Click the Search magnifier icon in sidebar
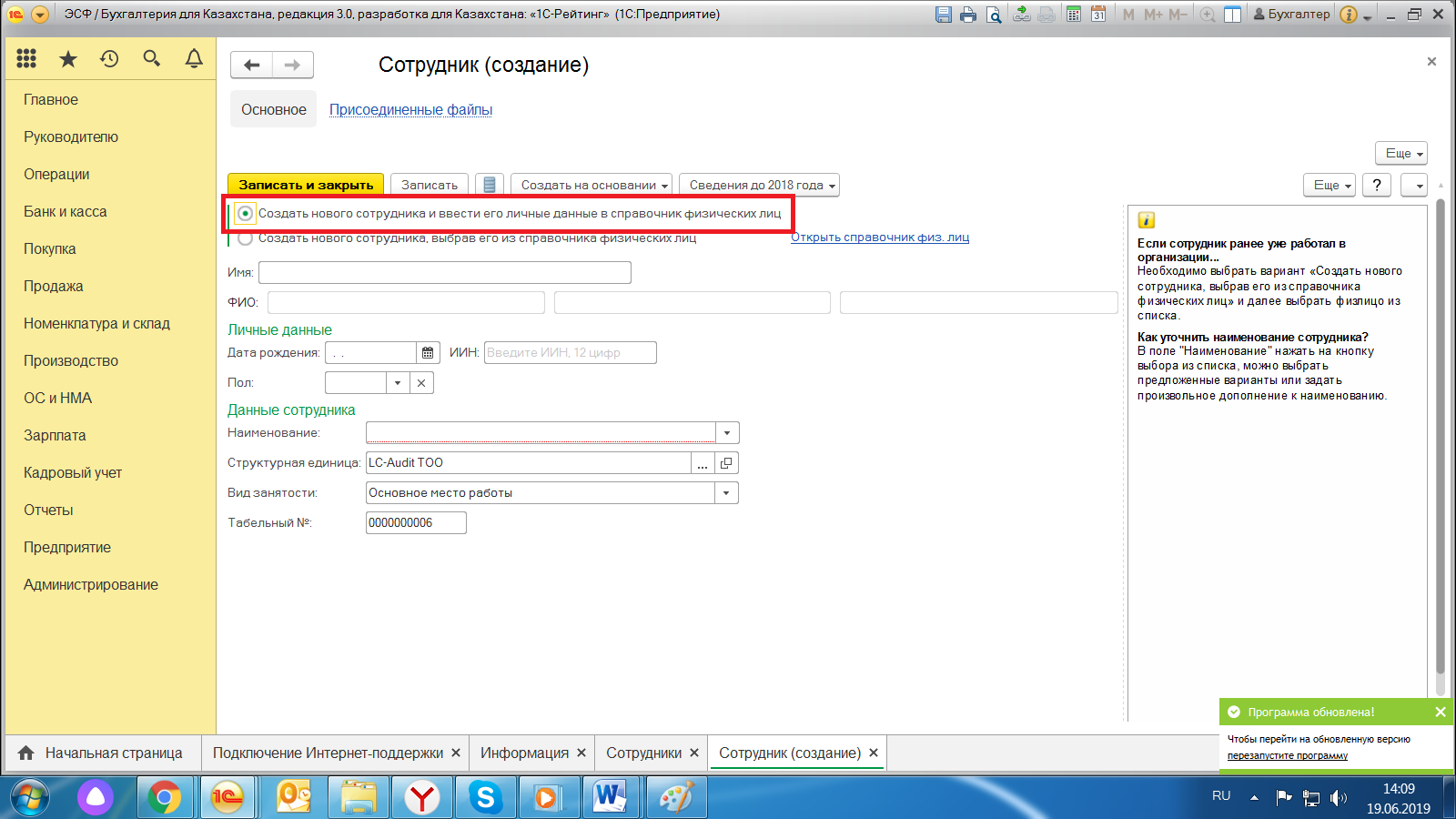 pyautogui.click(x=152, y=58)
